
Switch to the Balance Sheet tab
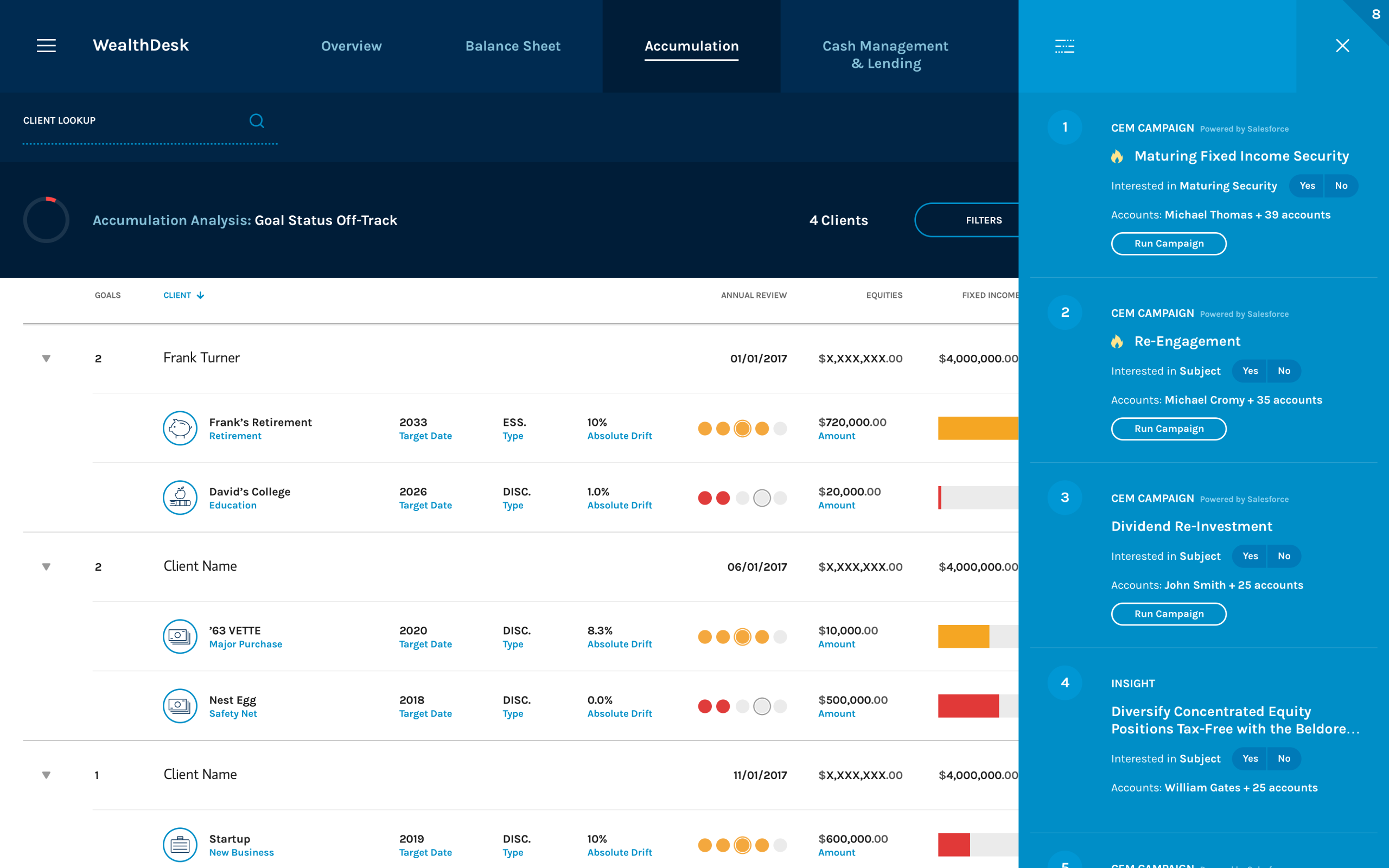(x=513, y=46)
